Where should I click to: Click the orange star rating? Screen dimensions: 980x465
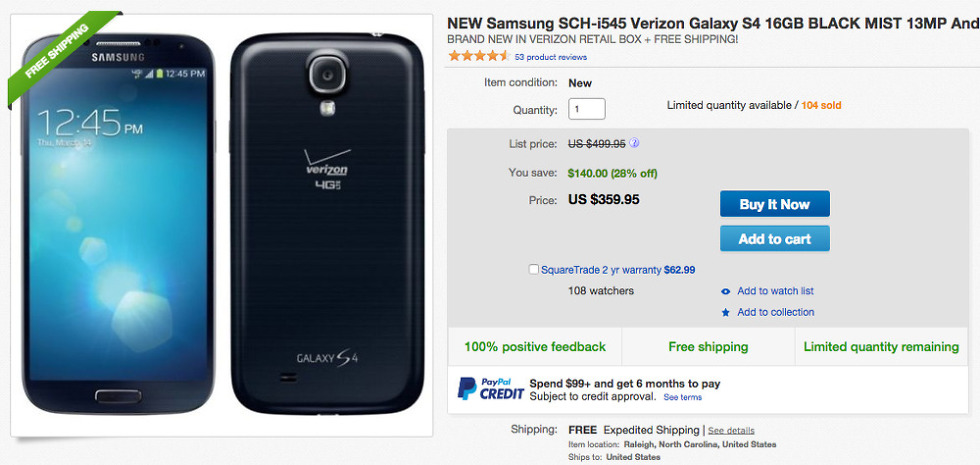pos(479,56)
